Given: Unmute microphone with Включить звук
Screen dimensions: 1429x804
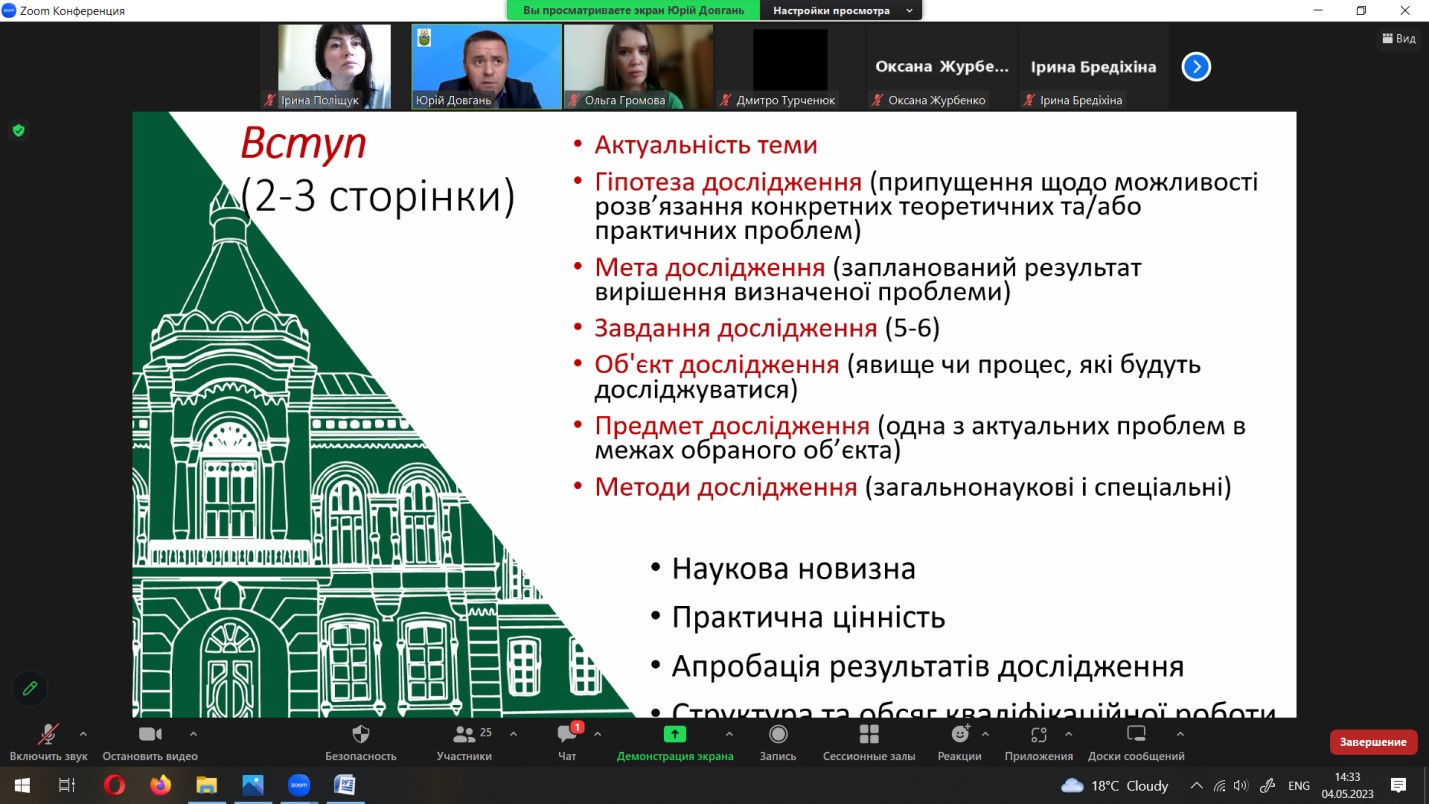Looking at the screenshot, I should click(48, 736).
